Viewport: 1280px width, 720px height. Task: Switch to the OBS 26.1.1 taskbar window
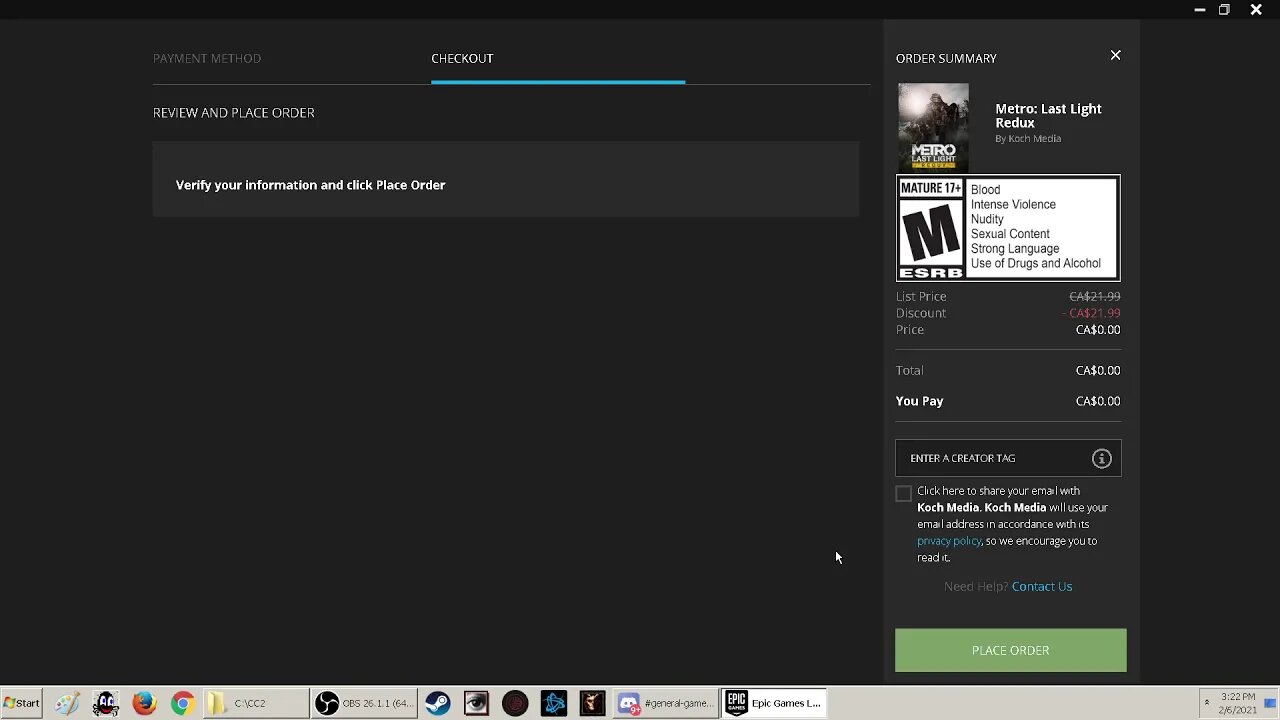tap(364, 703)
